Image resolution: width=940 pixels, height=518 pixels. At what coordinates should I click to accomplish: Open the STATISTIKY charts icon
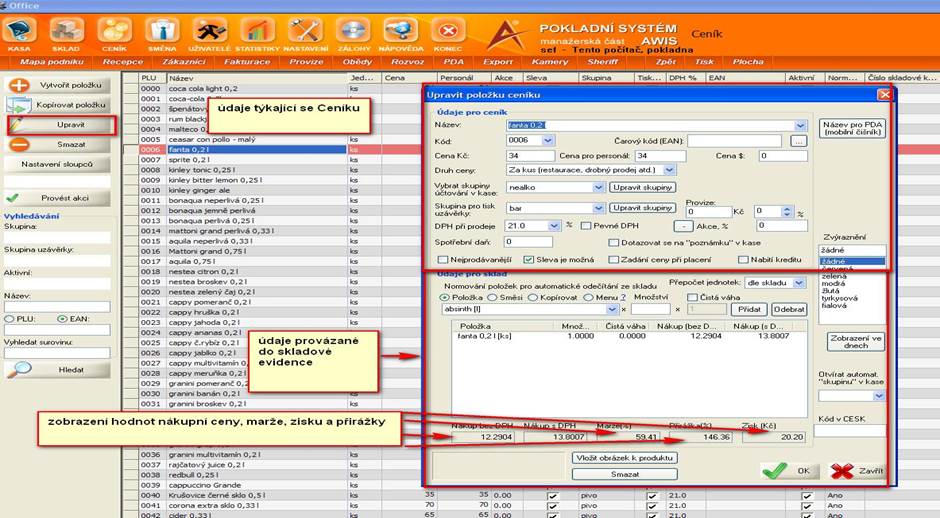click(257, 30)
